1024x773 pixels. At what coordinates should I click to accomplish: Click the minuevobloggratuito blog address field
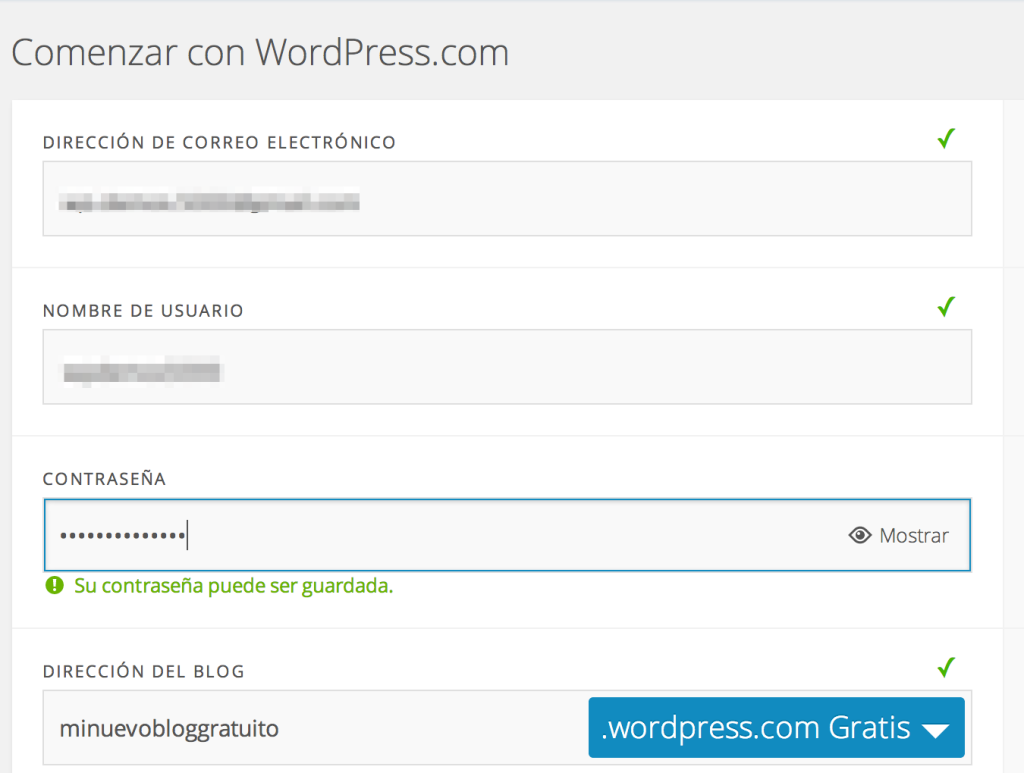tap(300, 727)
